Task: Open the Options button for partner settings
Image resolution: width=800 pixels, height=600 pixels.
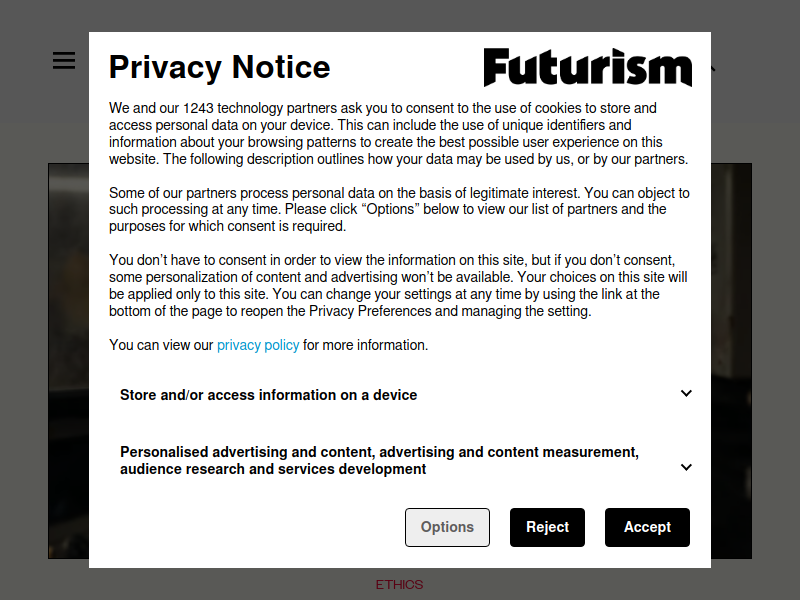Action: point(447,527)
